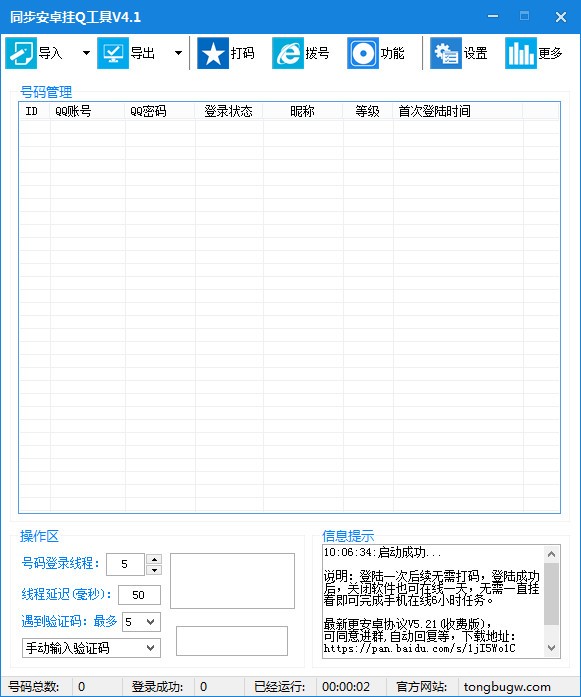This screenshot has height=697, width=581.
Task: Sort by the 昵称 column header
Action: coord(303,111)
